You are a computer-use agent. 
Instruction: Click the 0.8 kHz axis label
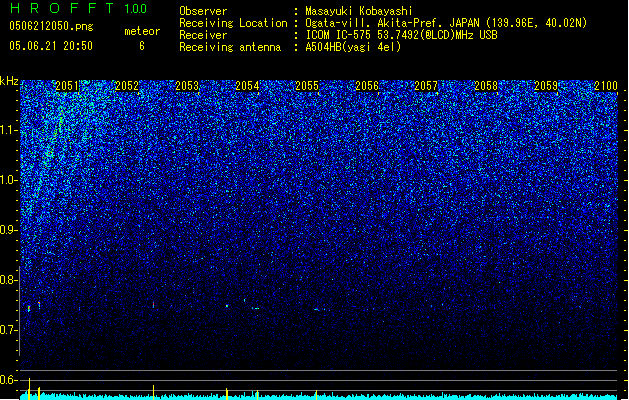[8, 280]
